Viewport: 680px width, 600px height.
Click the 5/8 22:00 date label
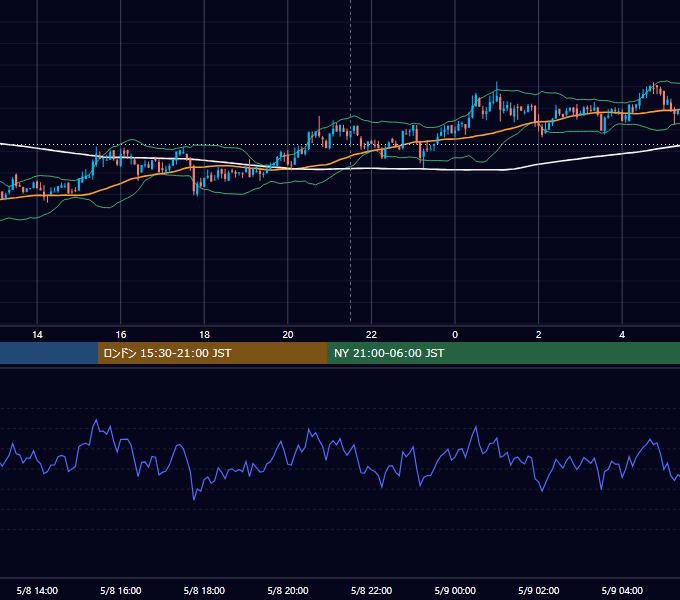371,590
